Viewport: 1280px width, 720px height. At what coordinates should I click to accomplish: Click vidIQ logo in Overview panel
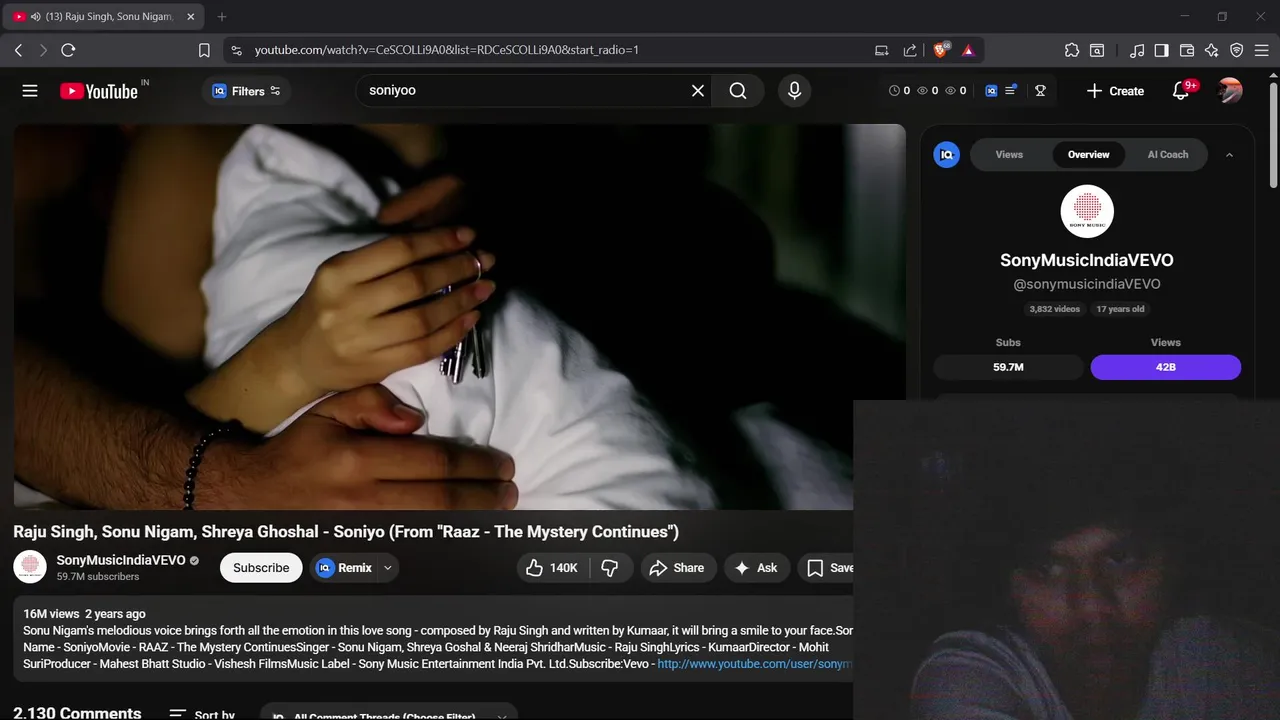pyautogui.click(x=946, y=155)
